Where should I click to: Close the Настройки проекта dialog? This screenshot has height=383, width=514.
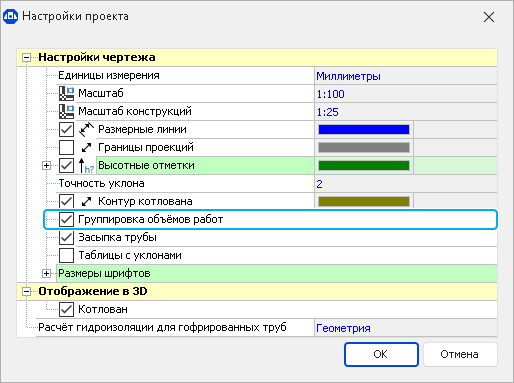[489, 17]
